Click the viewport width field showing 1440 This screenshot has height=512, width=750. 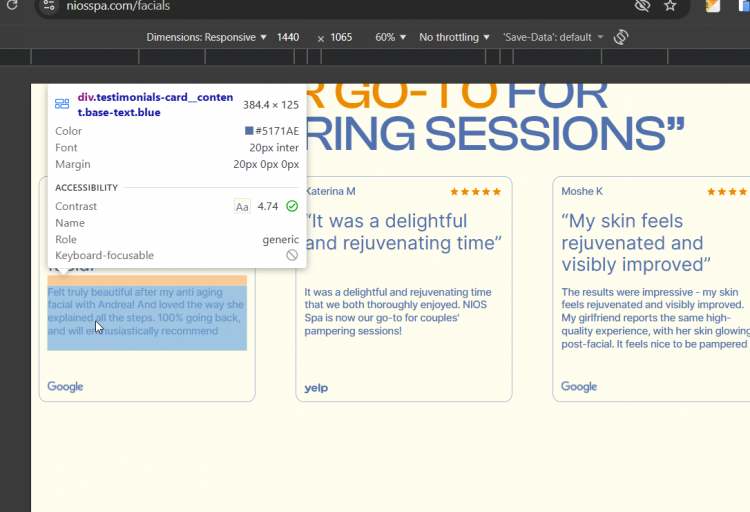[288, 37]
